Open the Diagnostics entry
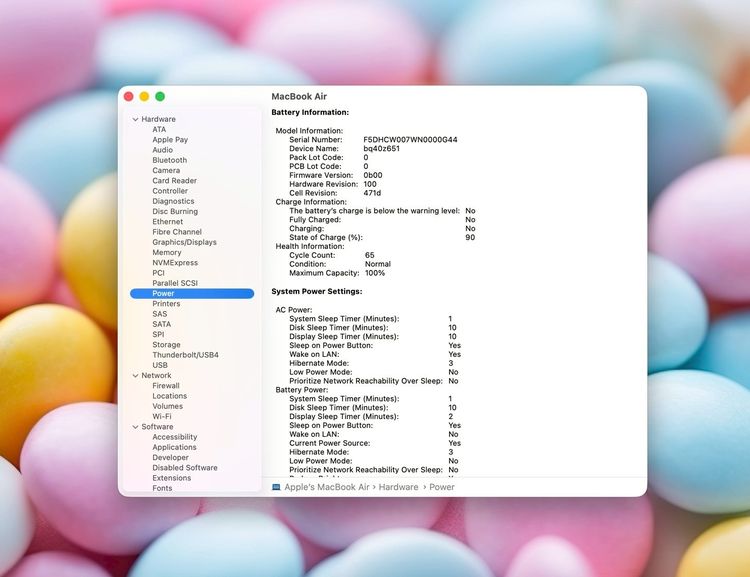The width and height of the screenshot is (750, 577). click(173, 201)
